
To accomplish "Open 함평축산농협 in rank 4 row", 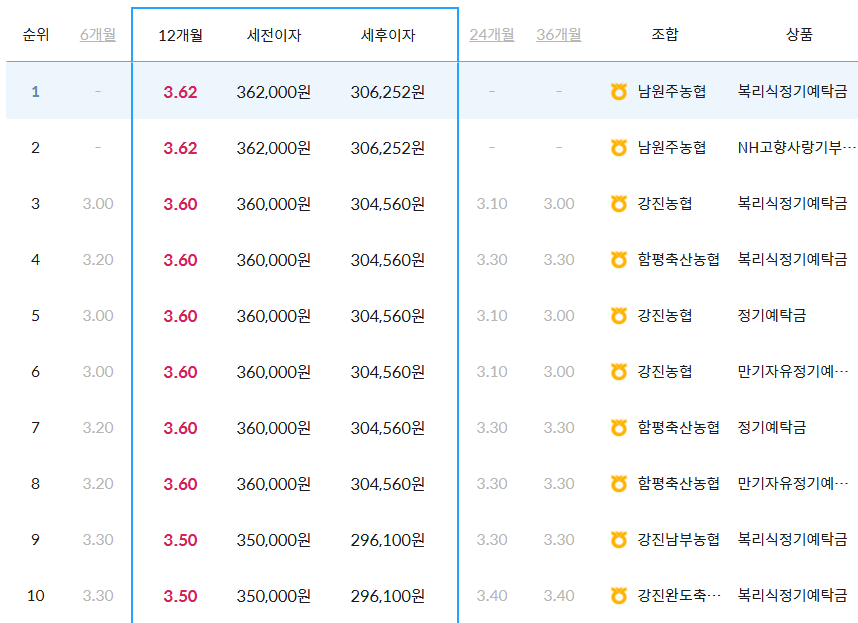I will click(x=679, y=259).
